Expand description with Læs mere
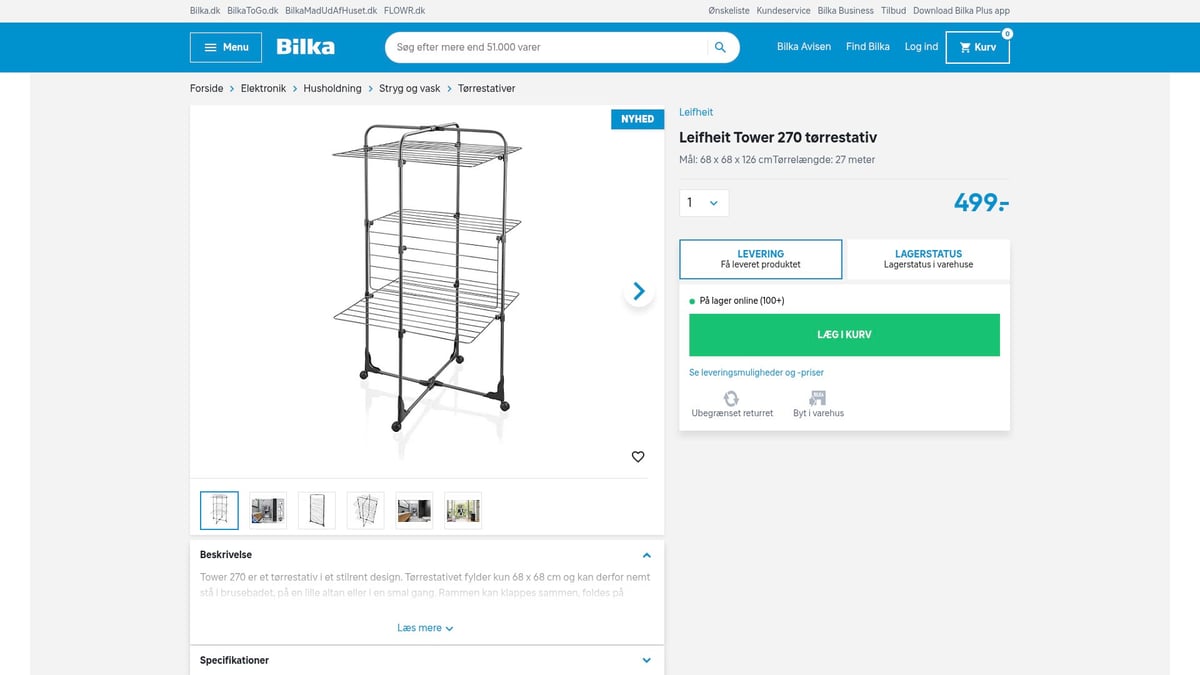Screen dimensions: 1200x675 (426, 628)
